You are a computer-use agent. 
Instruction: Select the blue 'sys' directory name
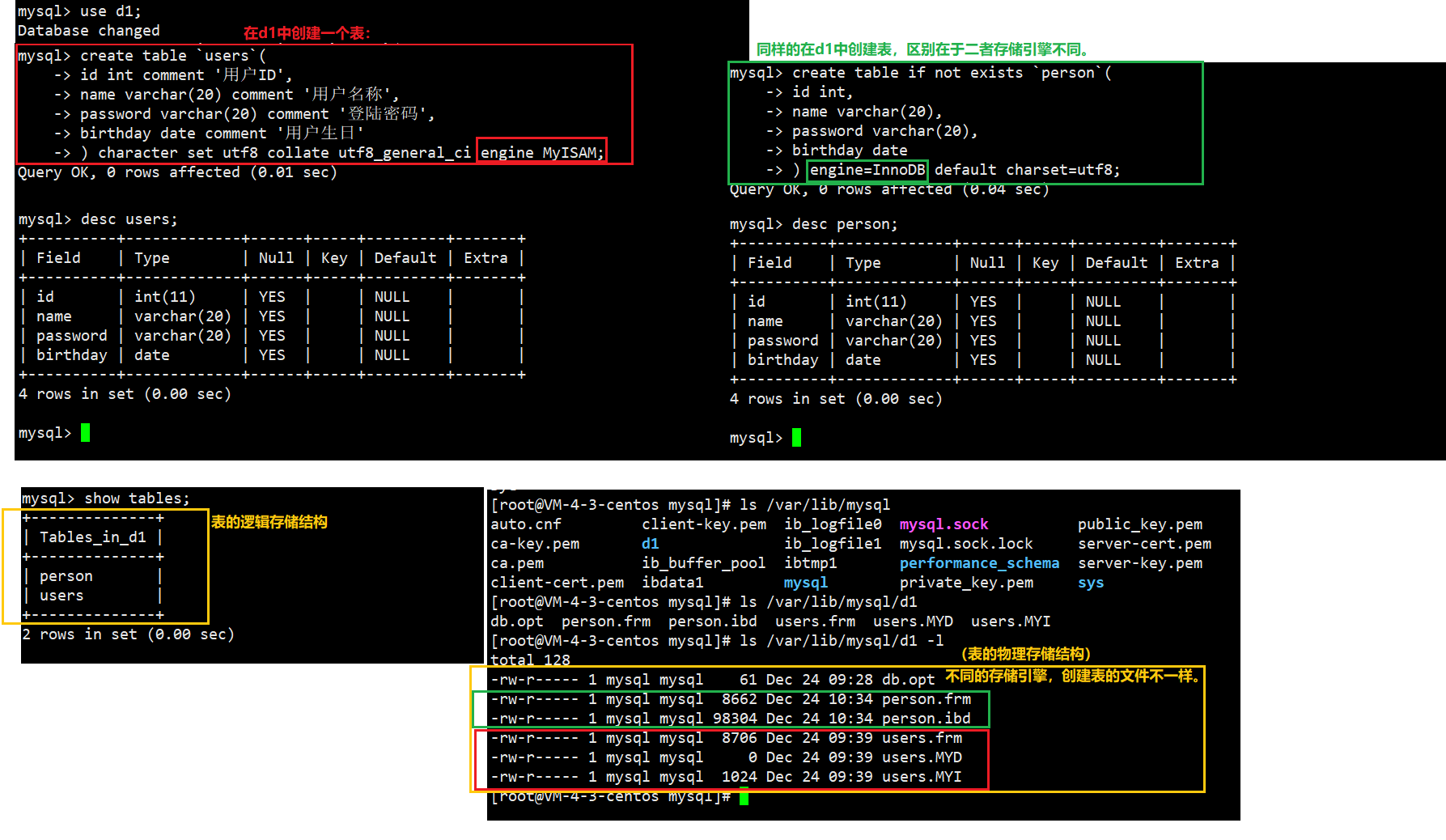point(1091,583)
